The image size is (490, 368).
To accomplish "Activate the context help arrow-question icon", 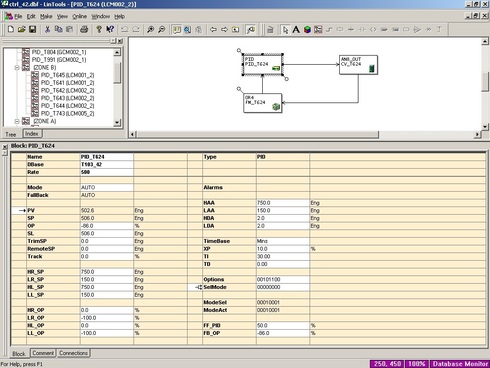I will click(110, 29).
